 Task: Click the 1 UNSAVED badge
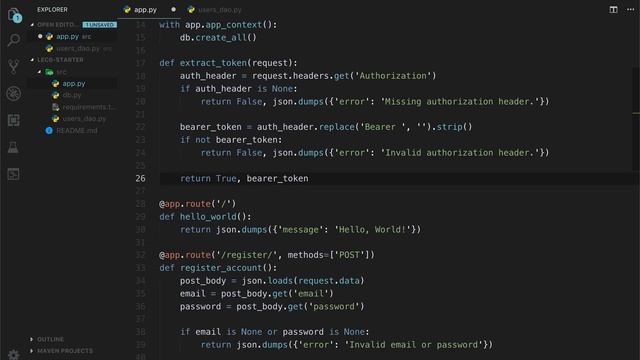click(100, 25)
